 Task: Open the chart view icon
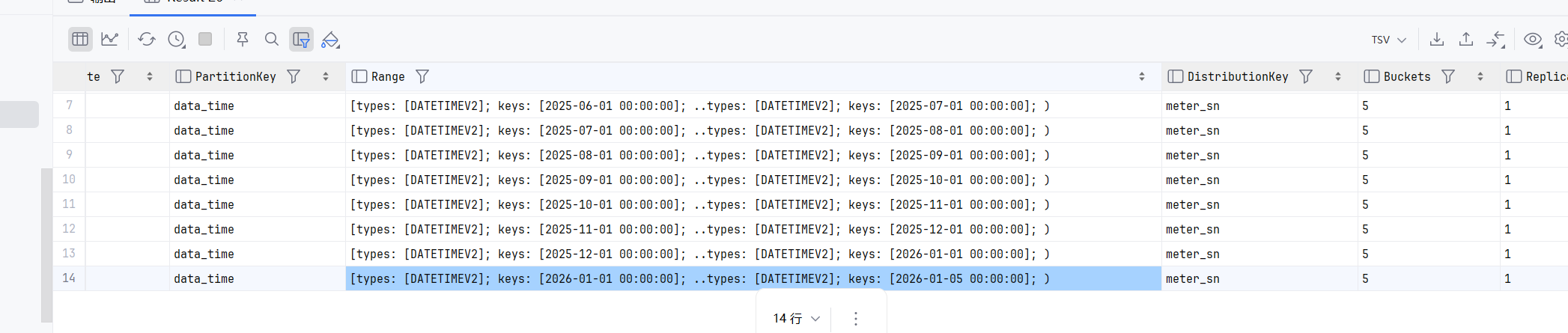tap(110, 39)
